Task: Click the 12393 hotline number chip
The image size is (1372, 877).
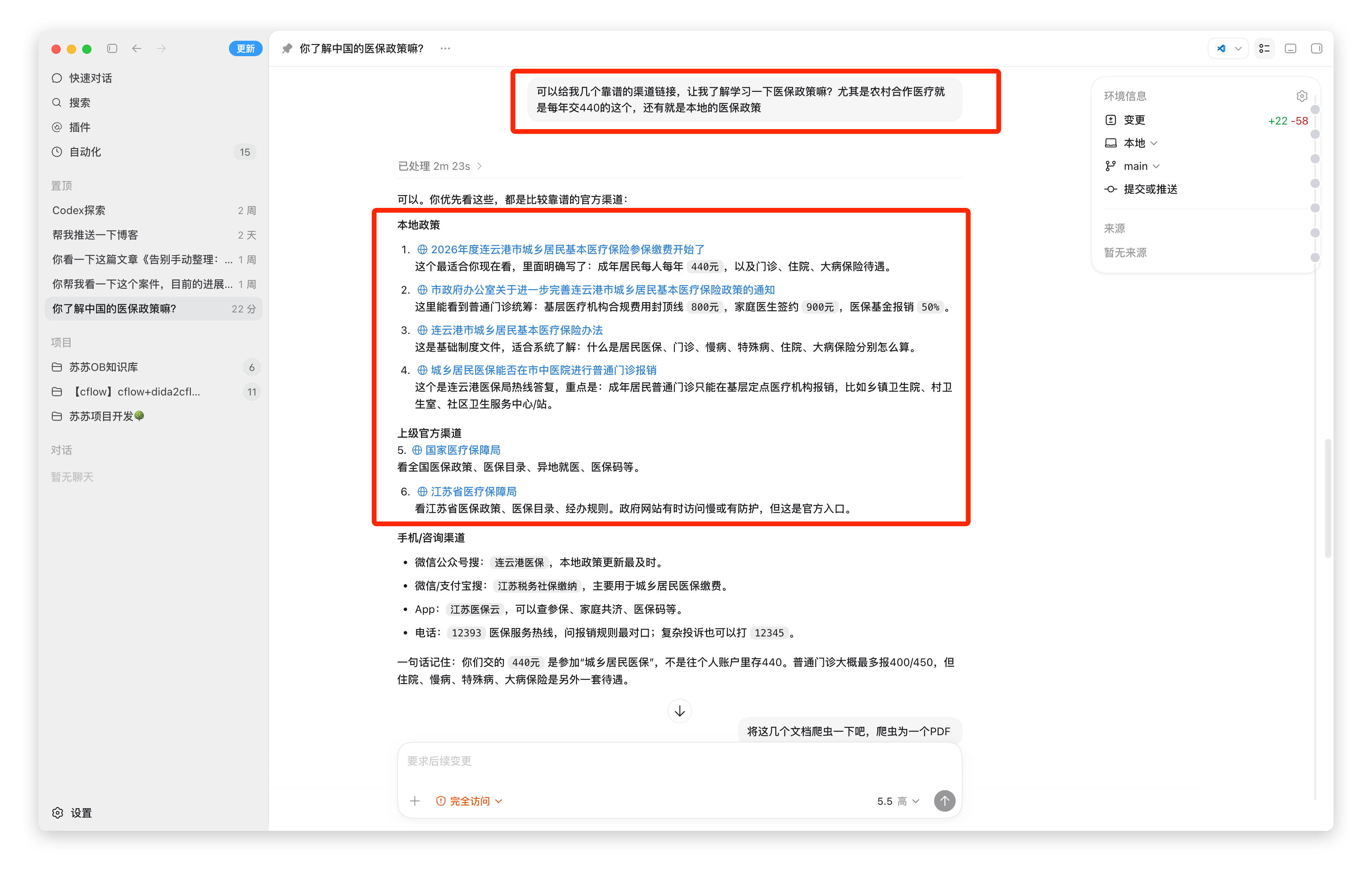Action: click(466, 633)
